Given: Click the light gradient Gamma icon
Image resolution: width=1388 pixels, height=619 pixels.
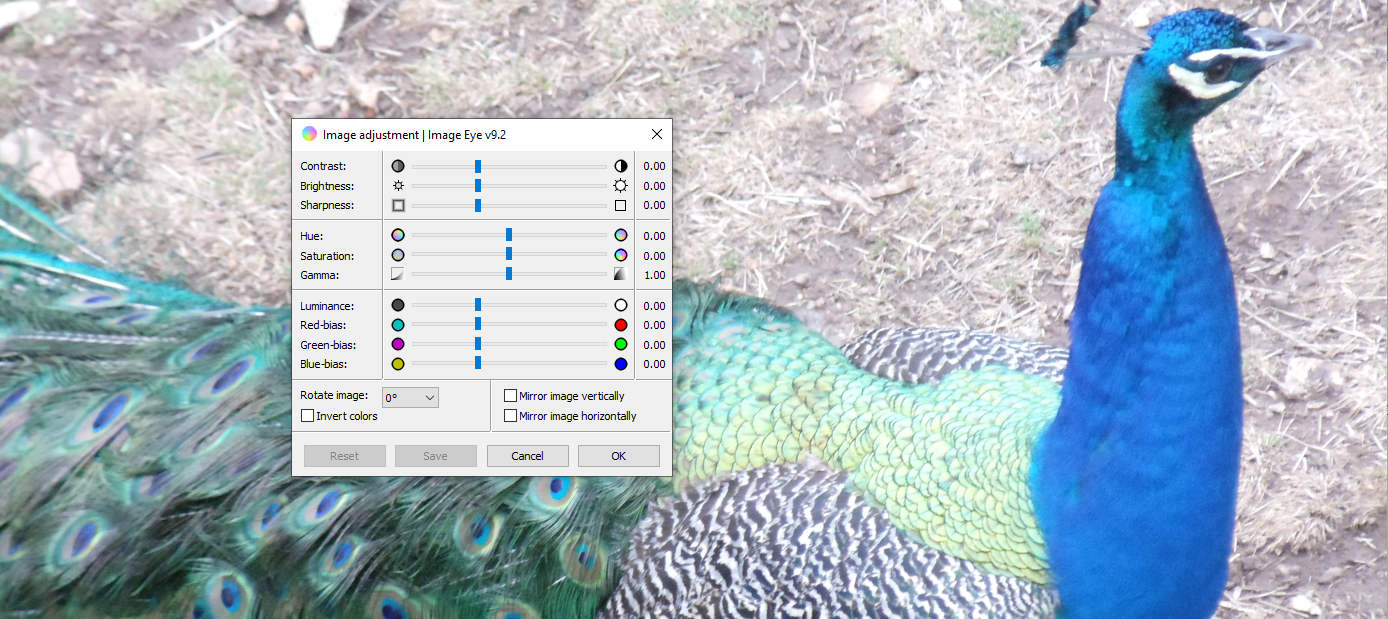Looking at the screenshot, I should (x=398, y=275).
